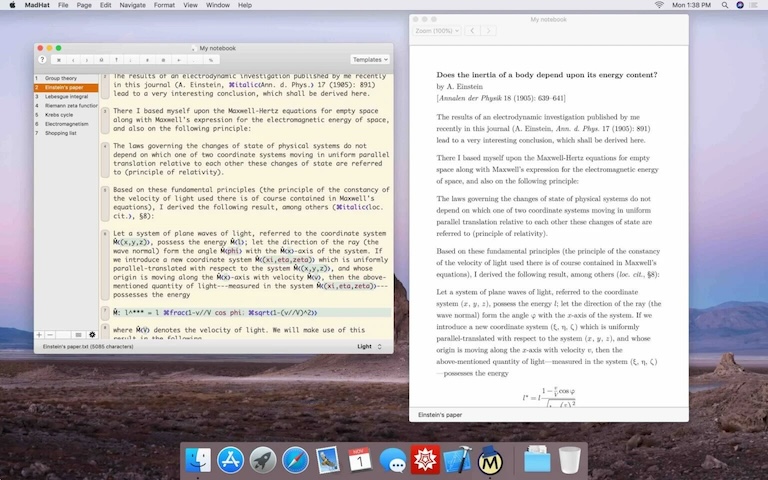The width and height of the screenshot is (768, 480).
Task: Open the Help menu
Action: 244,5
